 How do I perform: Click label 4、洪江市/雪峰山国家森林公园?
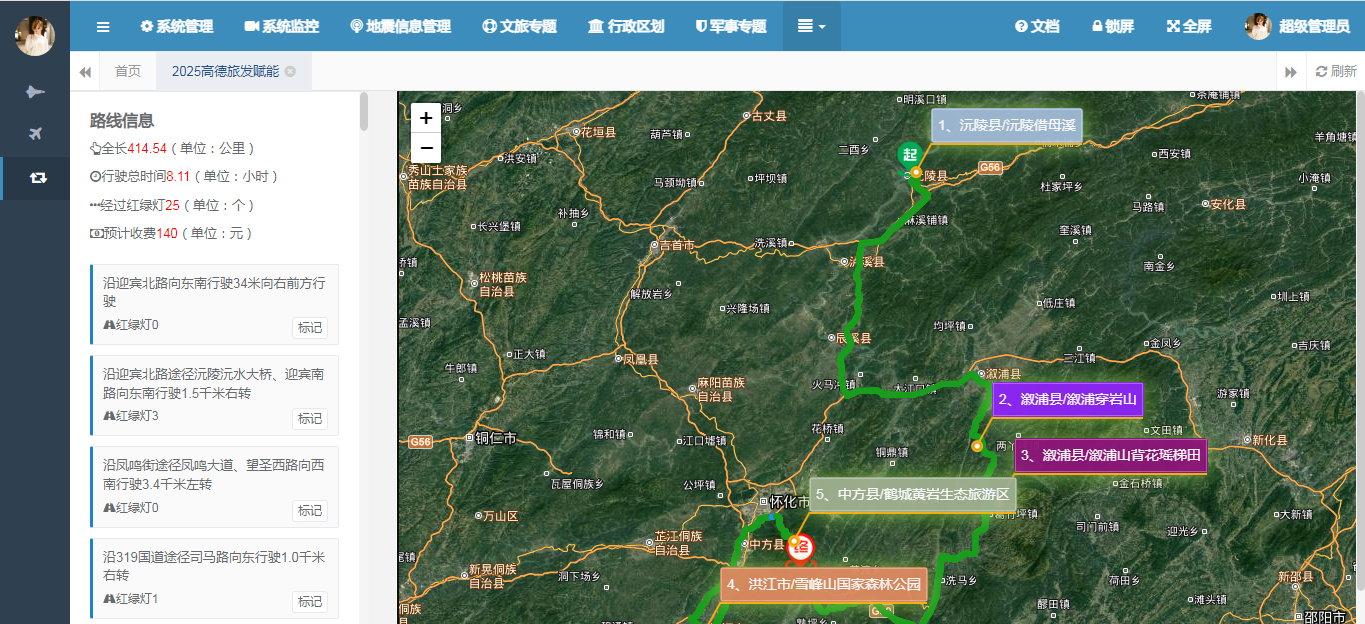point(824,584)
